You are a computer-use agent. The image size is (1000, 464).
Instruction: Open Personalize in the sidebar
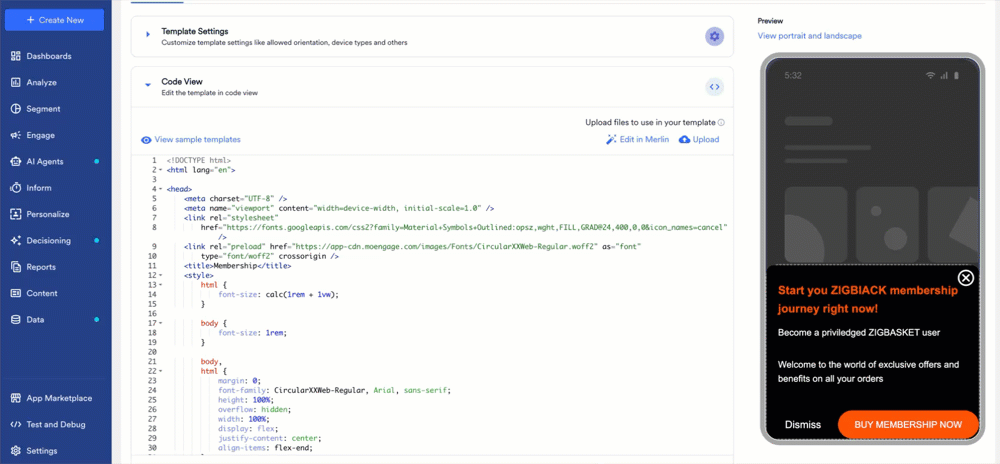pyautogui.click(x=48, y=214)
